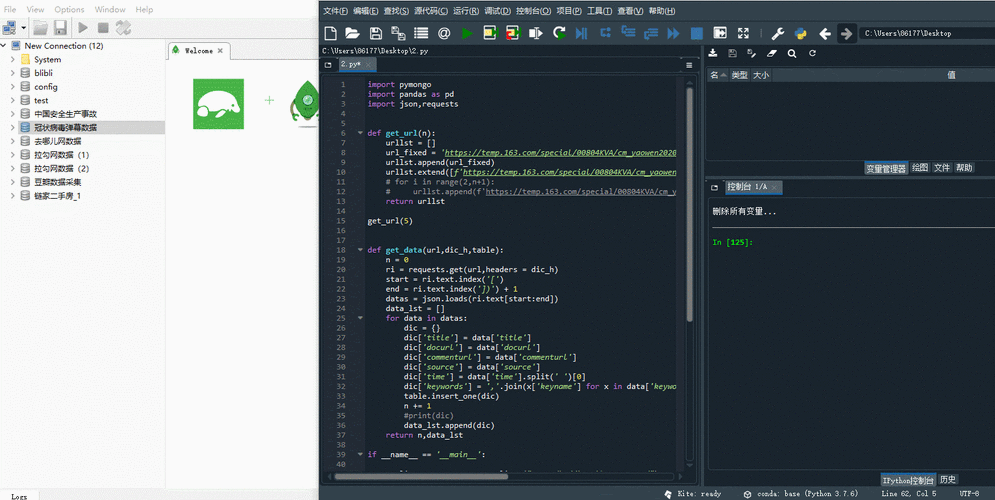Screen dimensions: 995x500
Task: Click the Debug file icon in Spyder
Action: pos(581,33)
